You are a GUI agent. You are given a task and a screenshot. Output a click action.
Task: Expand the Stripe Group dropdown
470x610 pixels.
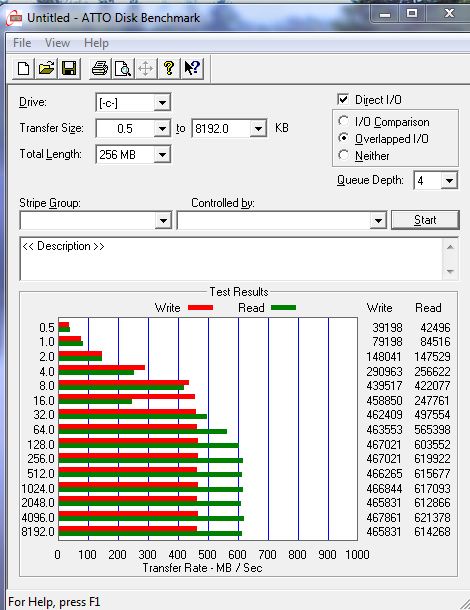point(163,221)
